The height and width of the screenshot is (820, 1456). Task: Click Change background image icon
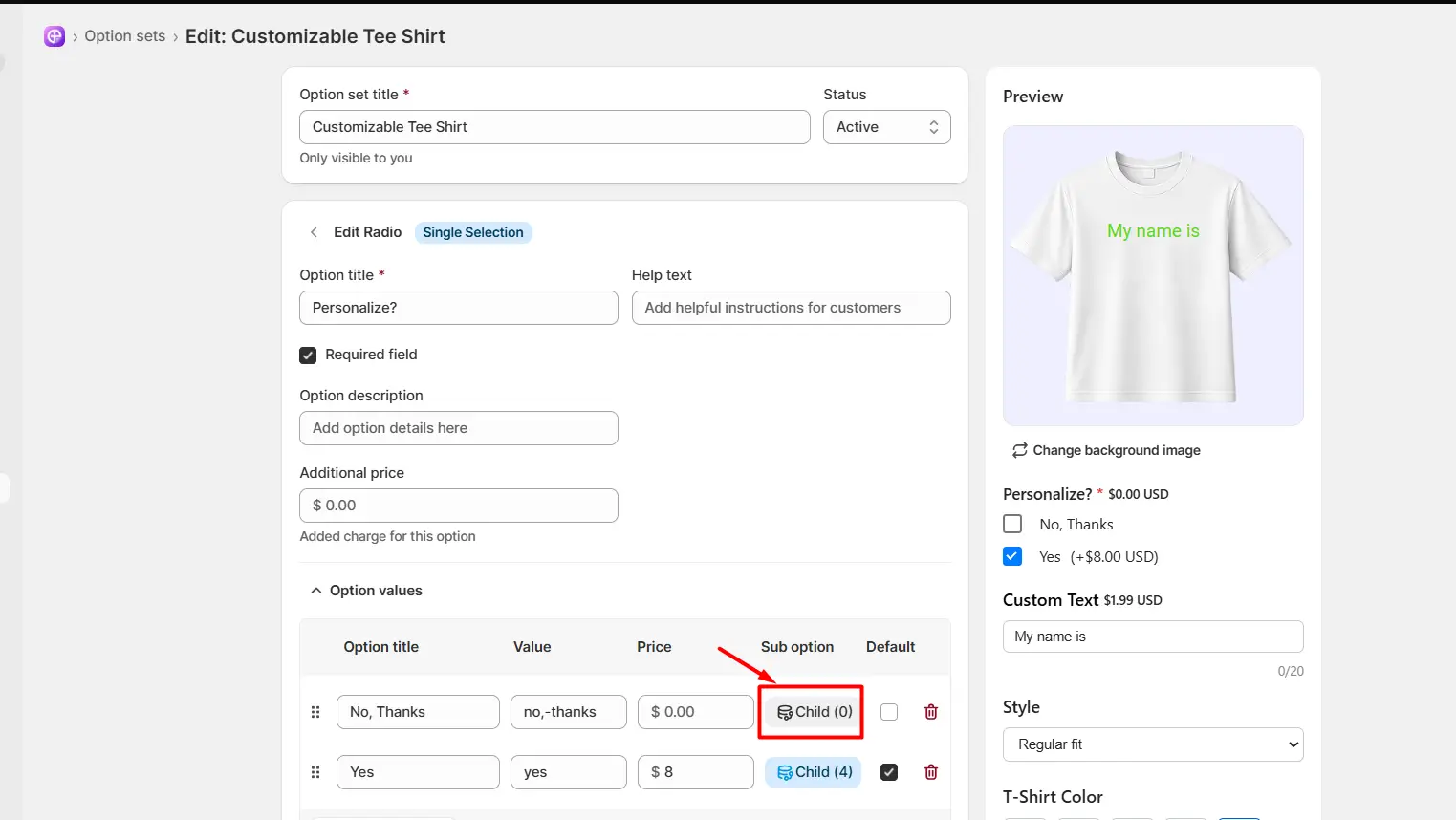click(1020, 450)
